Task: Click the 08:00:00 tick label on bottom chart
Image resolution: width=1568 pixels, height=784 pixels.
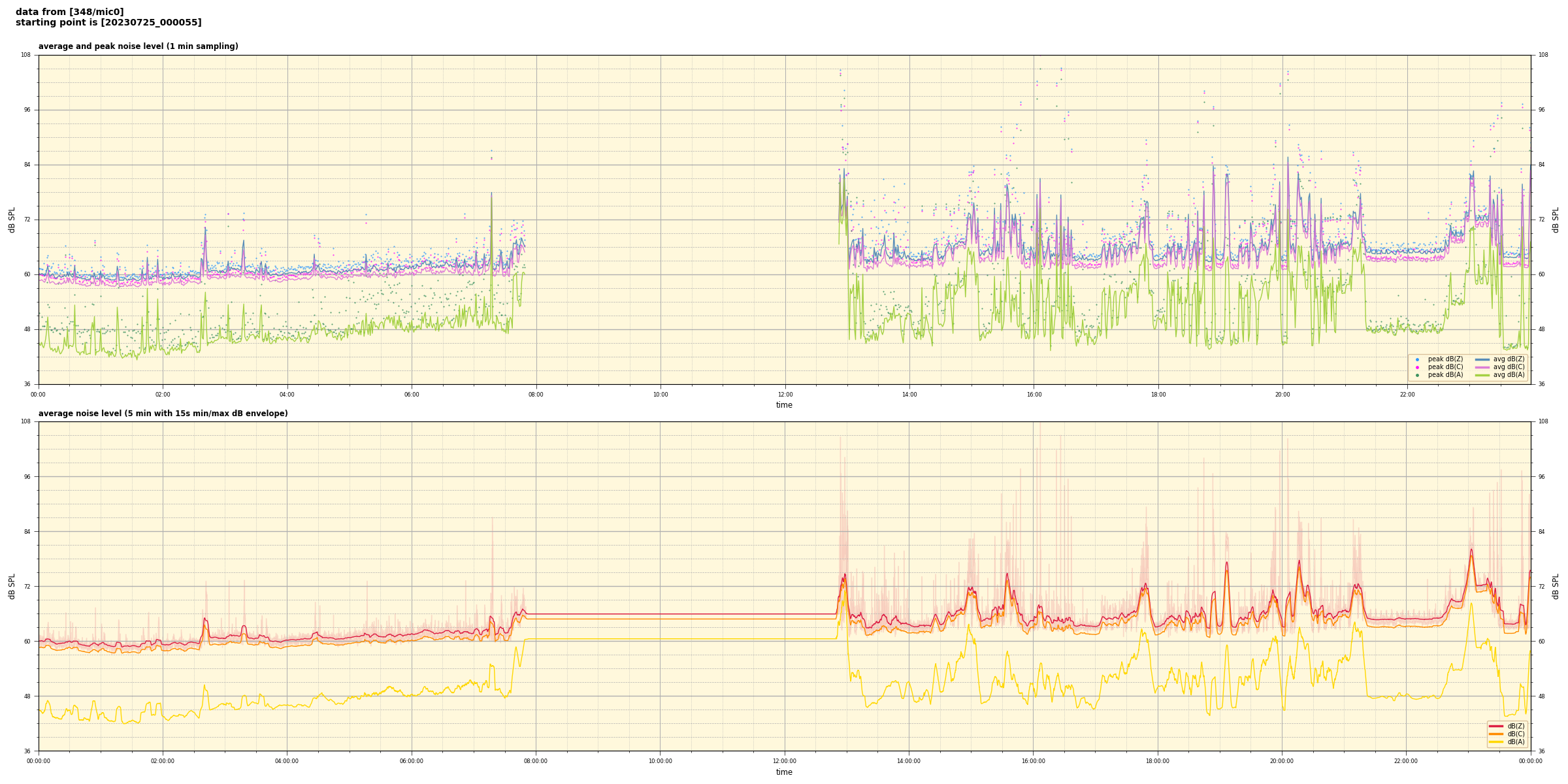Action: coord(536,761)
